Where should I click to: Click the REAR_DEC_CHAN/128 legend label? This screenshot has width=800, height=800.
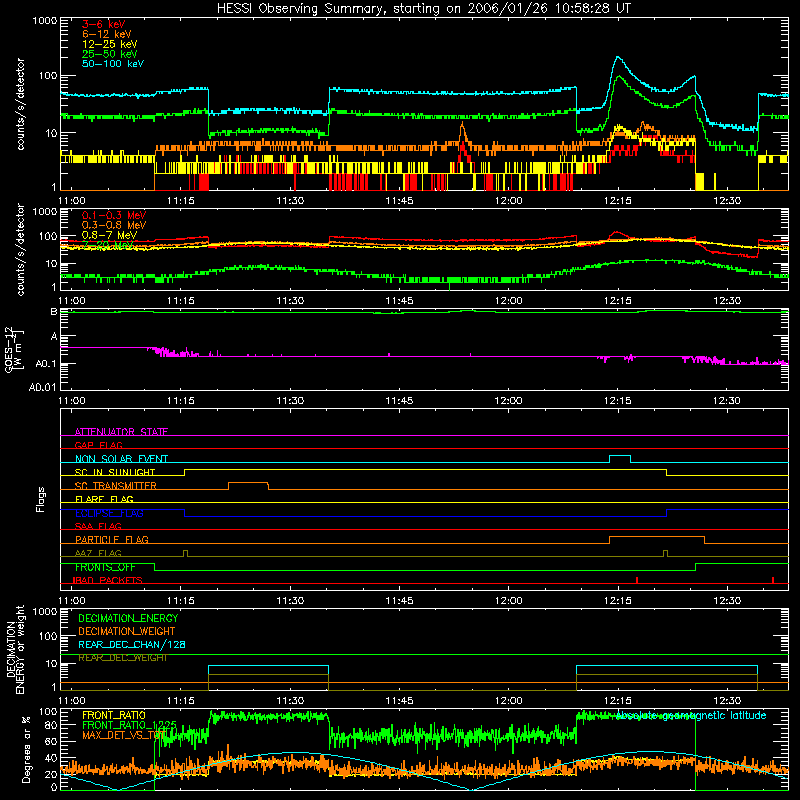click(x=132, y=645)
